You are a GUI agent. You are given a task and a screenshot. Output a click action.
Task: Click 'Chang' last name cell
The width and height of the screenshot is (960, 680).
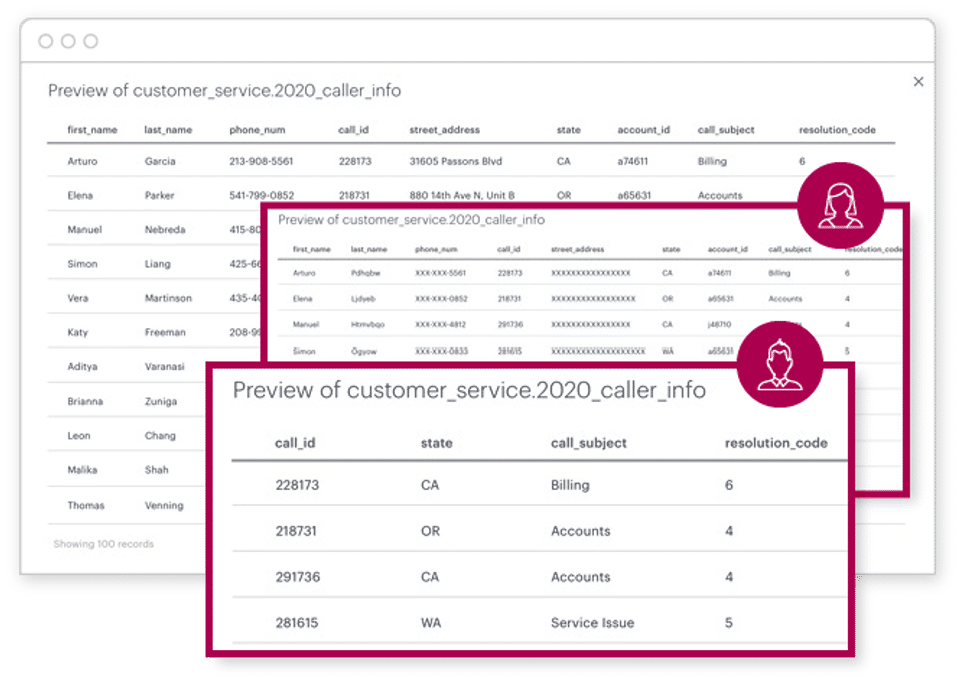160,436
